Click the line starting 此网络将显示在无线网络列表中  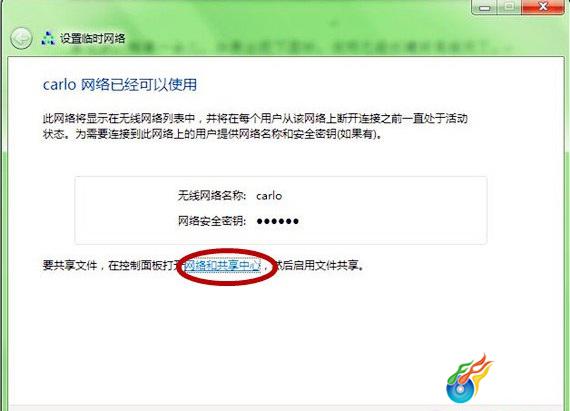pos(255,118)
